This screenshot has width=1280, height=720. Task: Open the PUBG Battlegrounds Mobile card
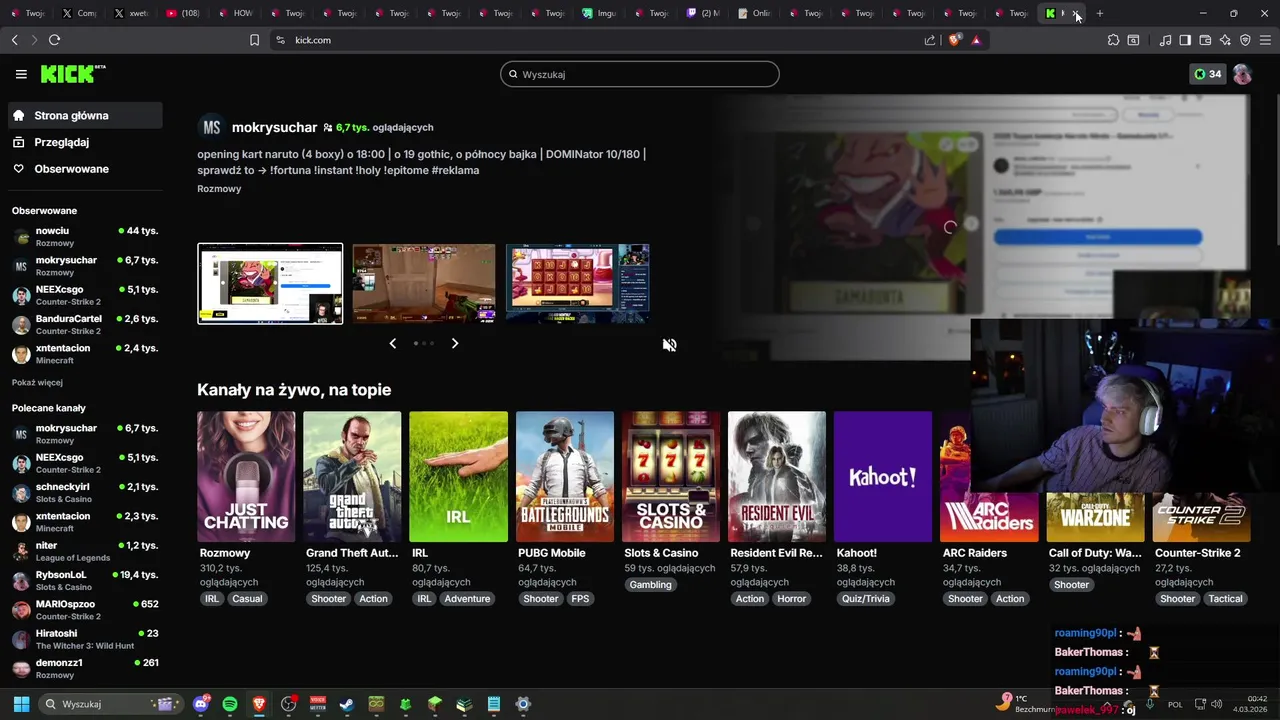pos(565,477)
